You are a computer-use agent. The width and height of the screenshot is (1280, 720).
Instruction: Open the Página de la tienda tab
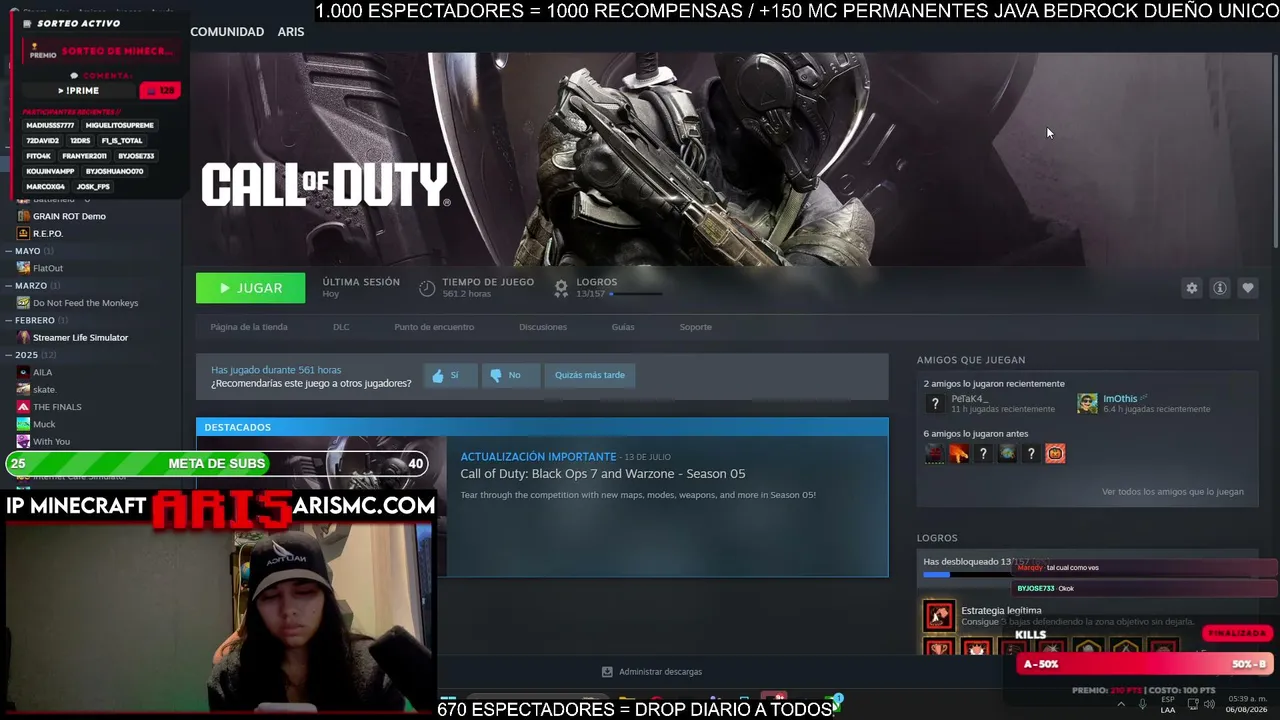249,327
